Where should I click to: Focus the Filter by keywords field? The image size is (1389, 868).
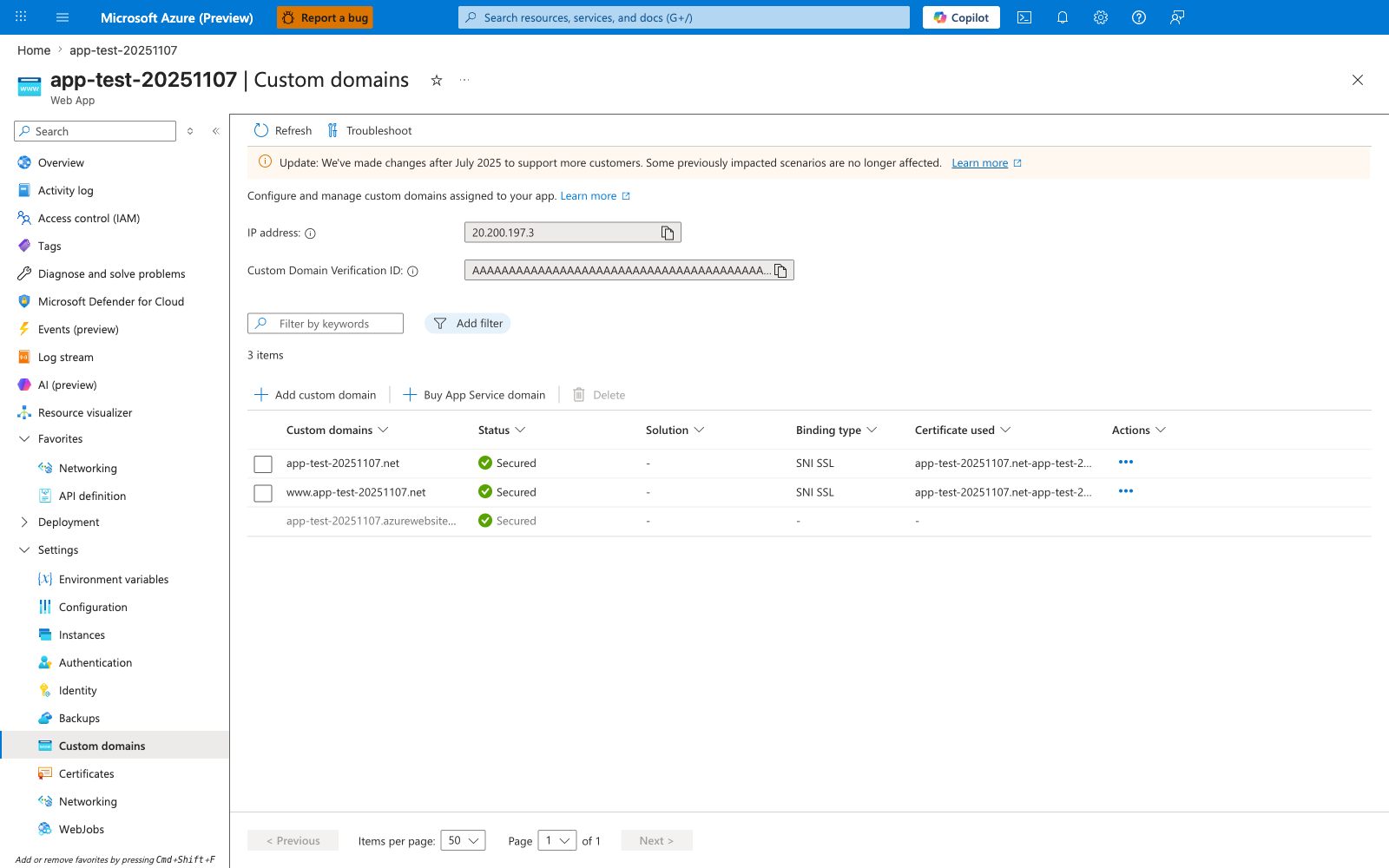point(326,324)
